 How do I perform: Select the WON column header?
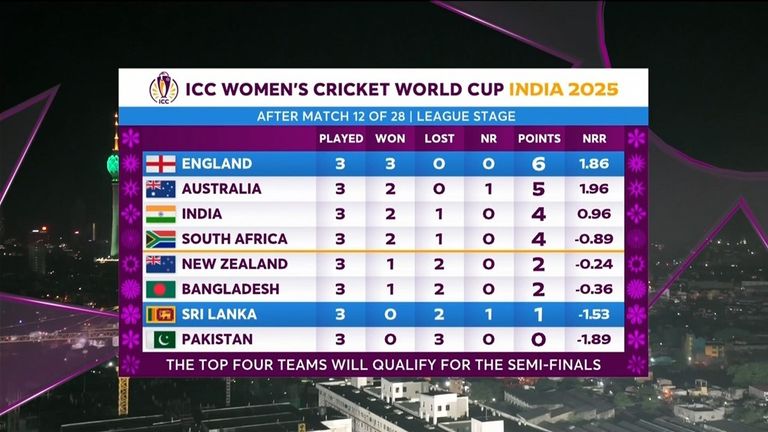[x=390, y=138]
